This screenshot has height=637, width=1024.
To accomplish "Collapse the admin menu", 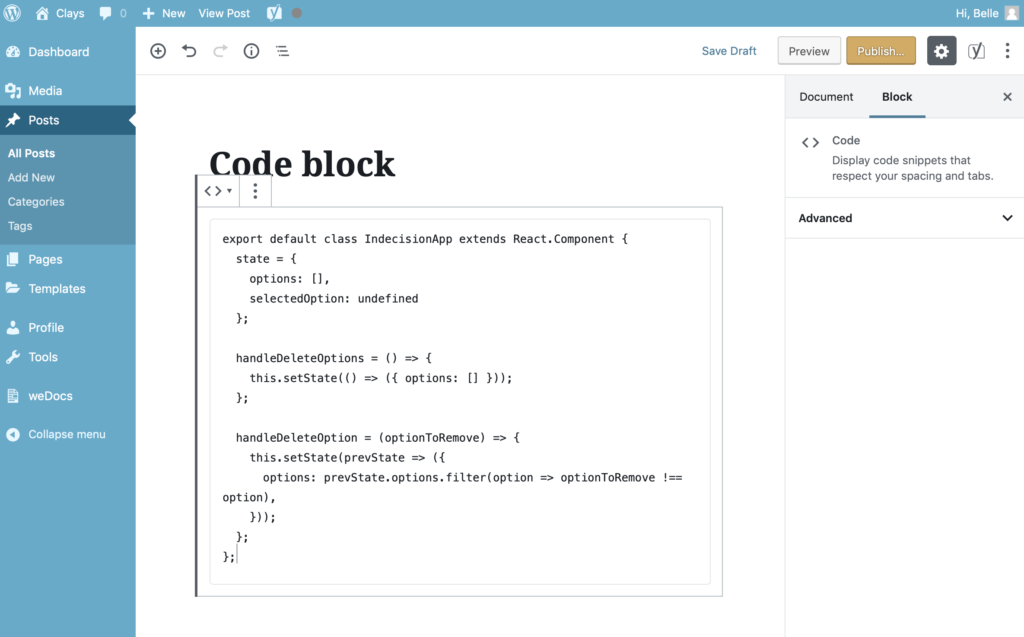I will click(x=60, y=434).
